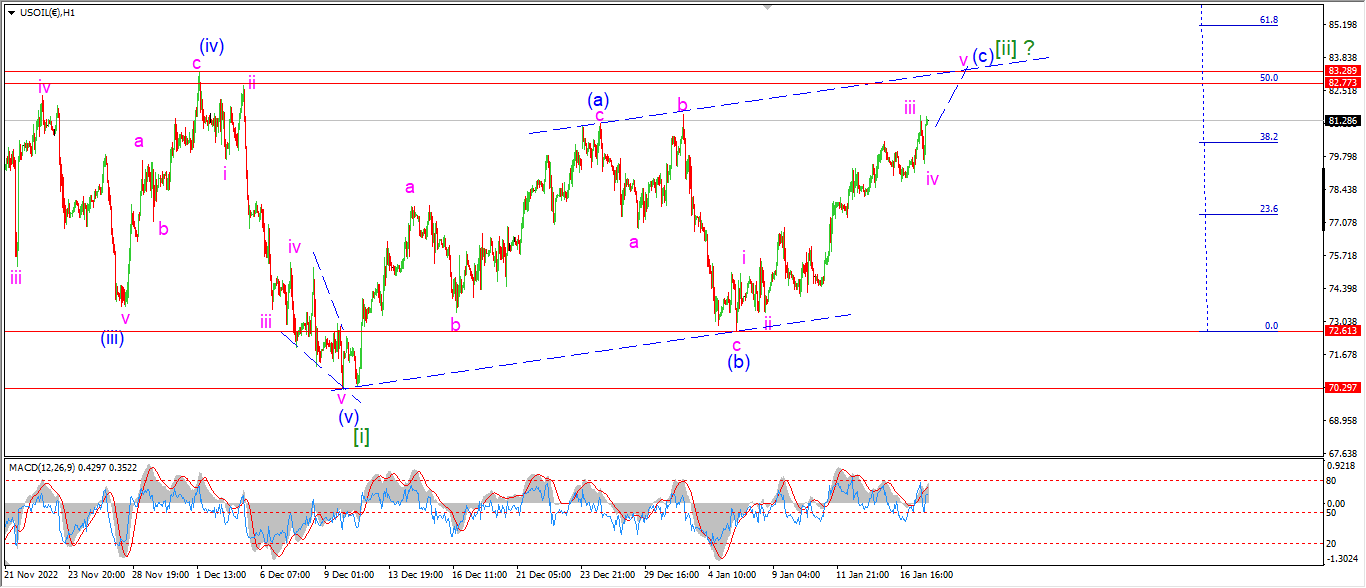The image size is (1366, 588).
Task: Select the blue (iii) wave label
Action: [x=112, y=338]
